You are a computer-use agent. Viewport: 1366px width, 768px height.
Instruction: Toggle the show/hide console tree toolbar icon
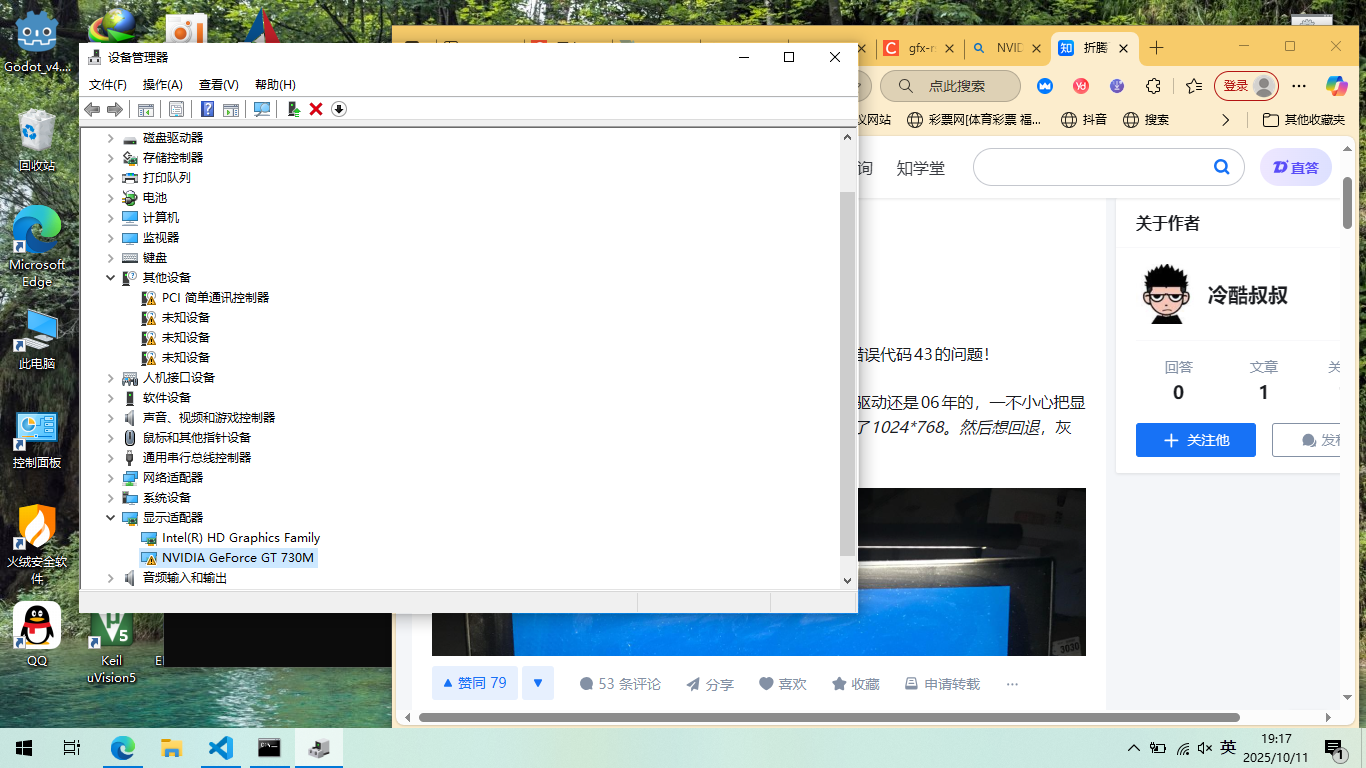tap(146, 109)
